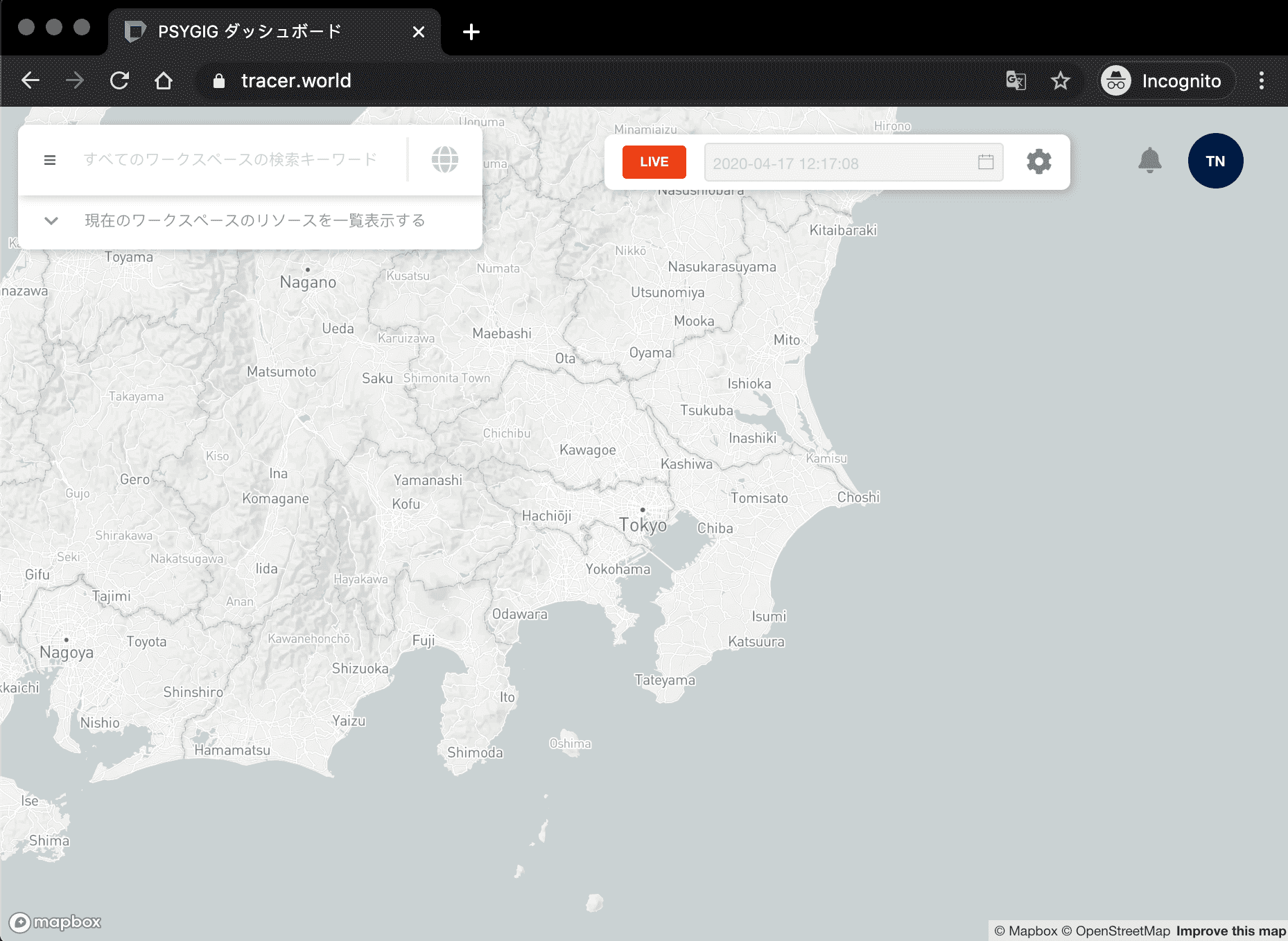Open the hamburger menu in search panel
Image resolution: width=1288 pixels, height=941 pixels.
pos(50,160)
